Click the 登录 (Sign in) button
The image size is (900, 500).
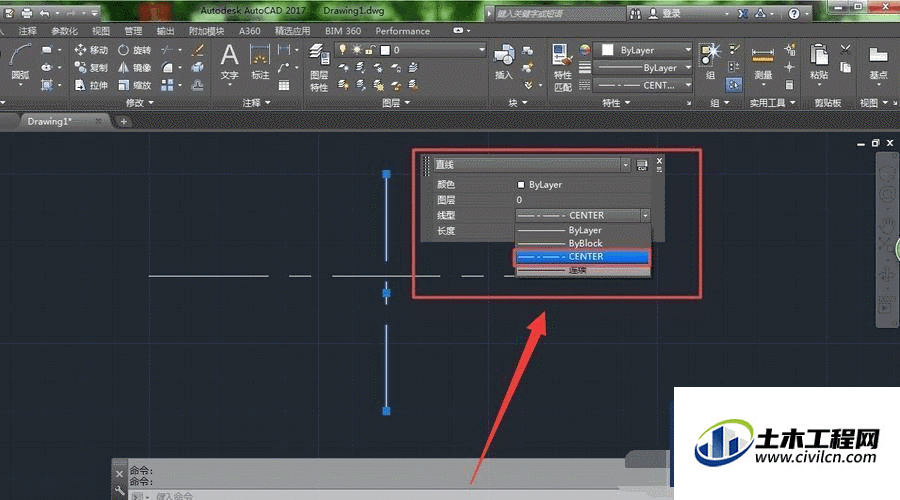pos(665,13)
